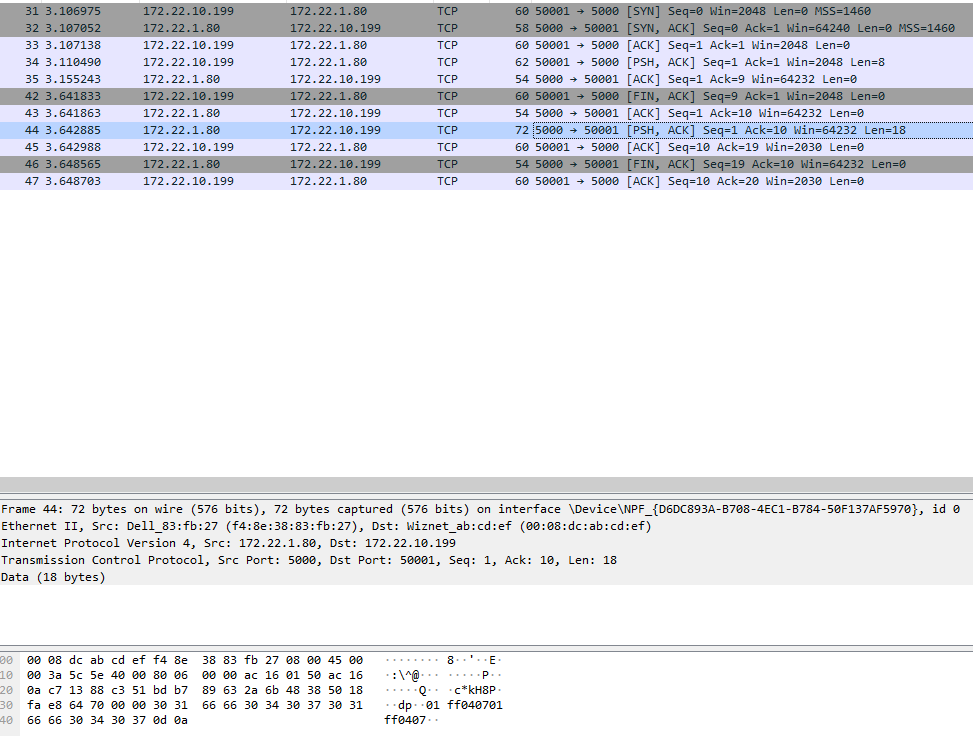Click ASCII text ff0407 on last byte row
The width and height of the screenshot is (973, 736).
[405, 720]
